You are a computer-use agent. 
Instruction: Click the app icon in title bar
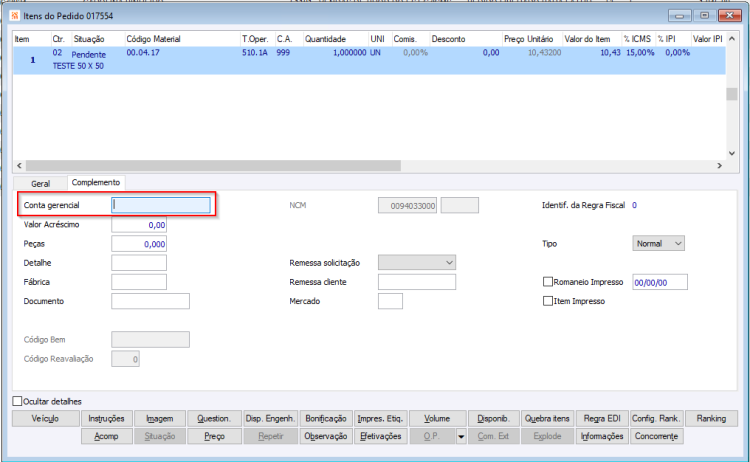15,16
